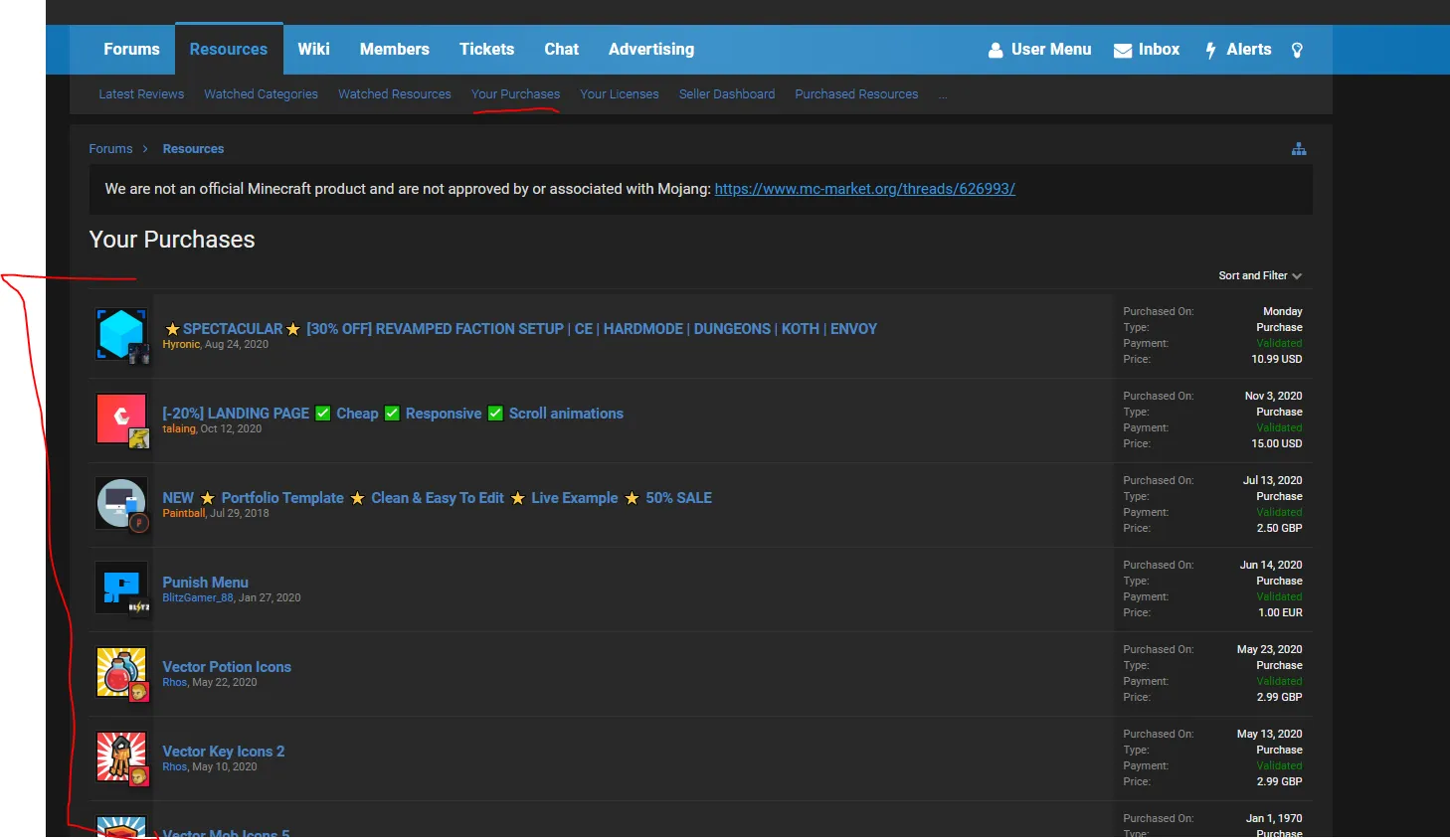Switch to the Forums tab
Viewport: 1450px width, 840px height.
[131, 50]
